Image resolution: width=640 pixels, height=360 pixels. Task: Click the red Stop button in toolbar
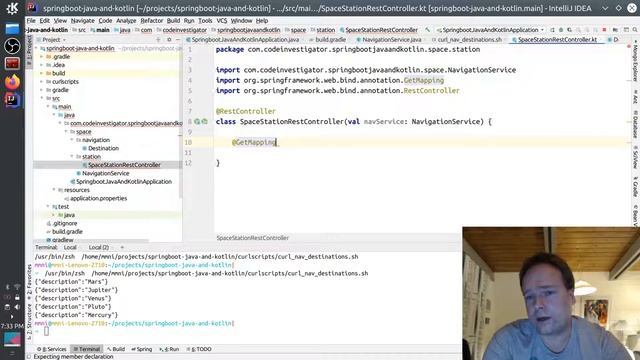(604, 30)
